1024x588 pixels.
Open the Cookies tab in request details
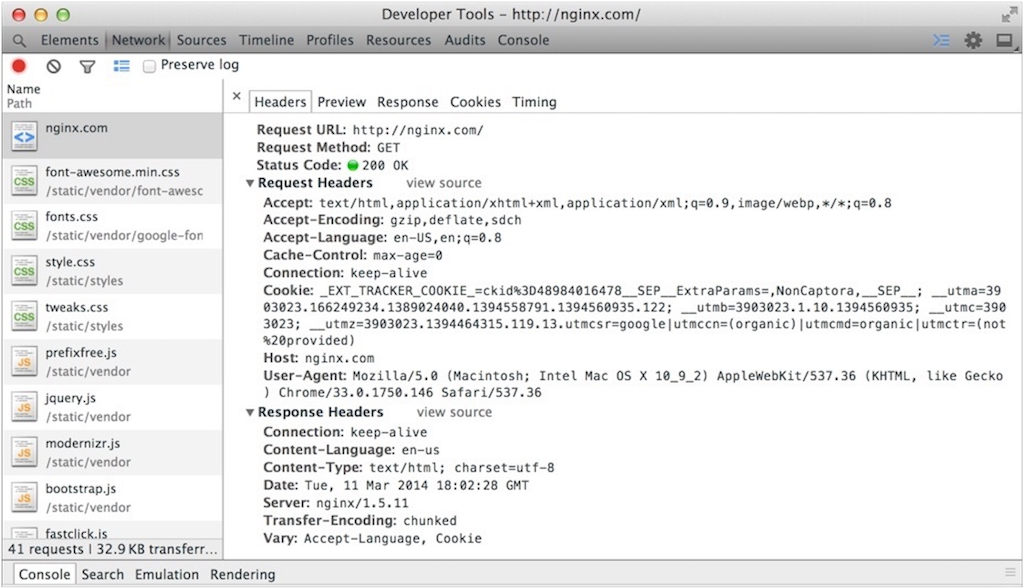point(475,102)
